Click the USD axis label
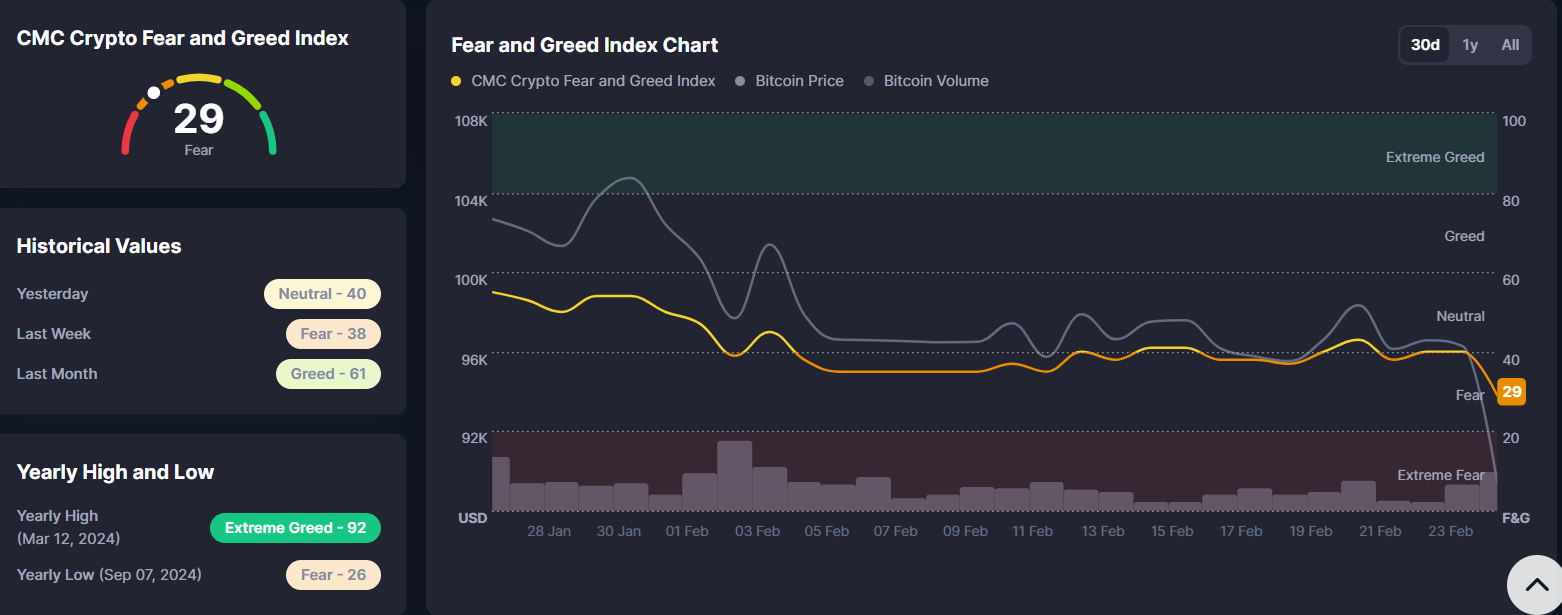This screenshot has width=1562, height=615. pos(473,518)
